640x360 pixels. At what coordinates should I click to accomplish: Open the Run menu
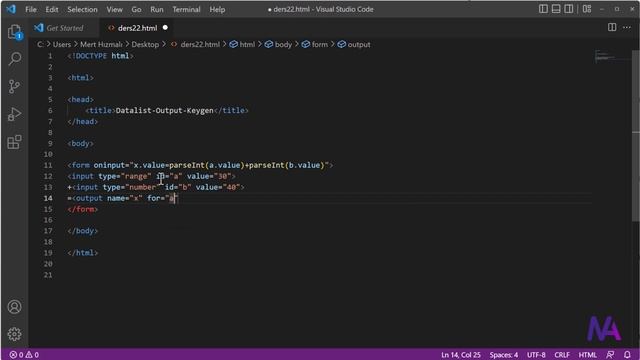(156, 9)
